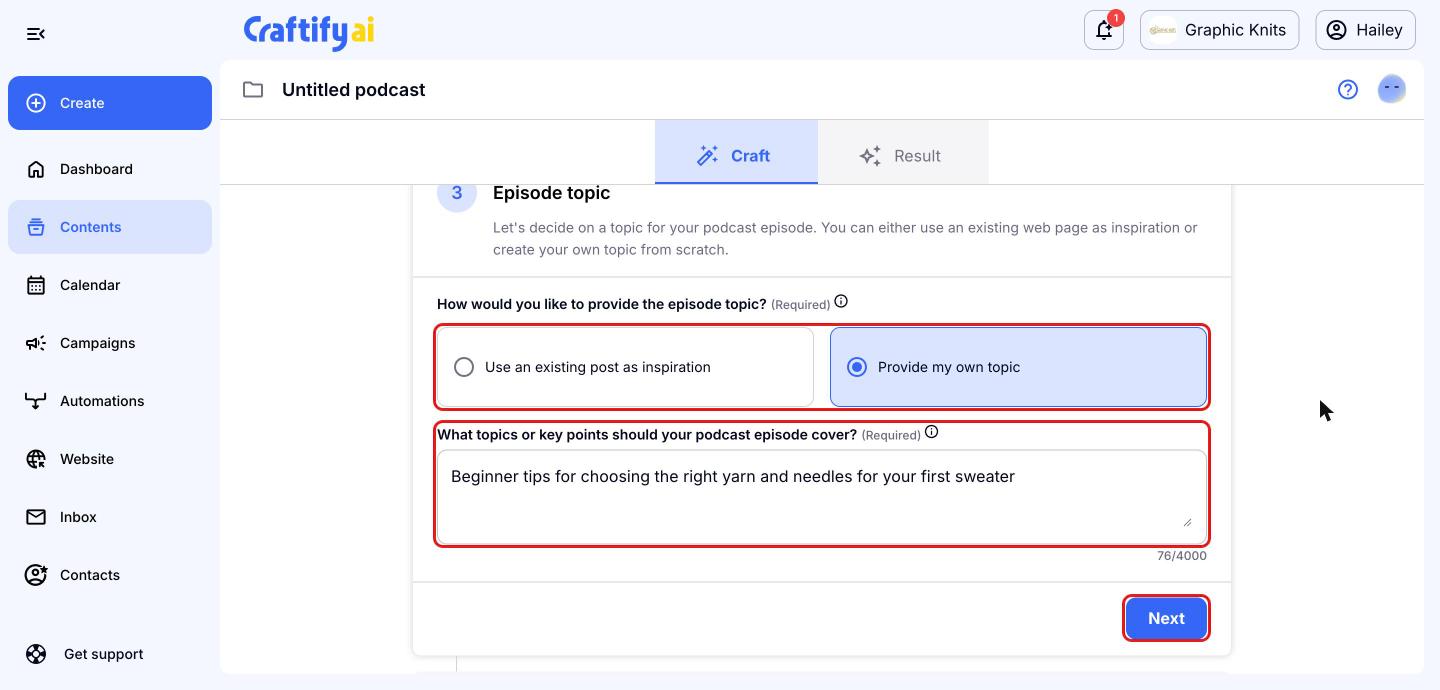The image size is (1440, 690).
Task: Open Dashboard from the sidebar
Action: (110, 169)
